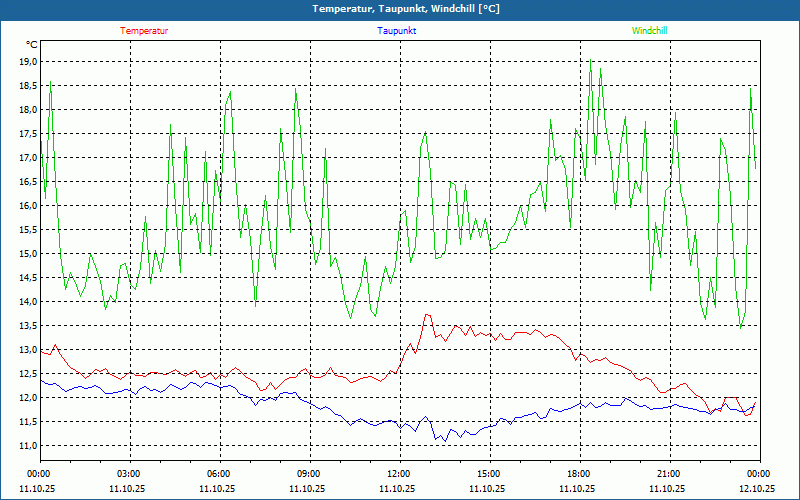The height and width of the screenshot is (500, 800).
Task: Pick the 15,0 y-axis tick label
Action: tap(28, 253)
